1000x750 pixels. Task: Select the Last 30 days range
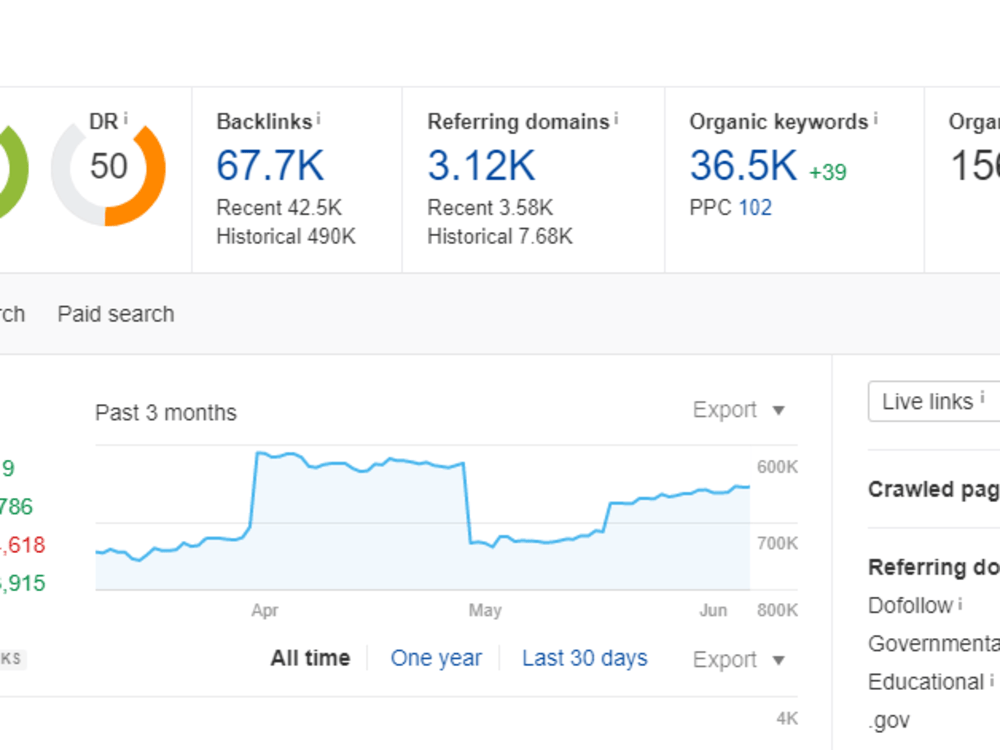tap(585, 658)
